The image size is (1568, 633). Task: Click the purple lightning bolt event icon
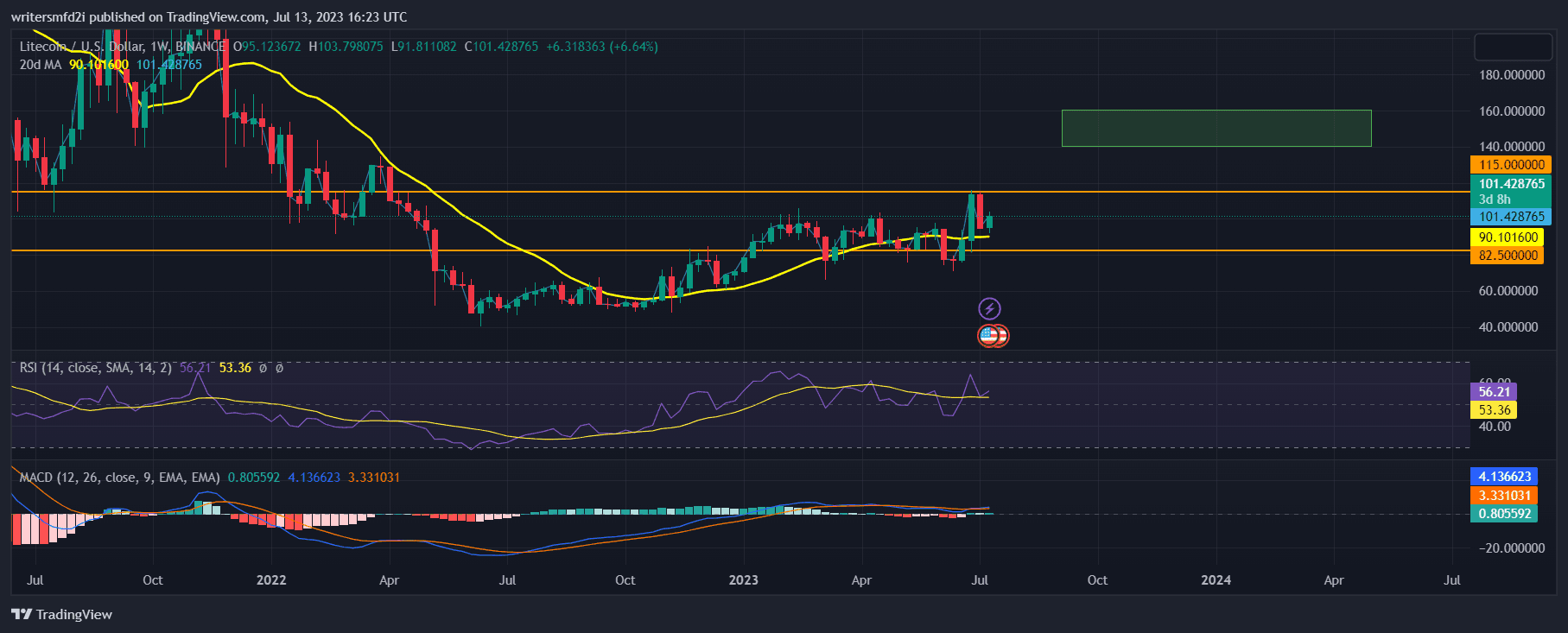coord(989,308)
